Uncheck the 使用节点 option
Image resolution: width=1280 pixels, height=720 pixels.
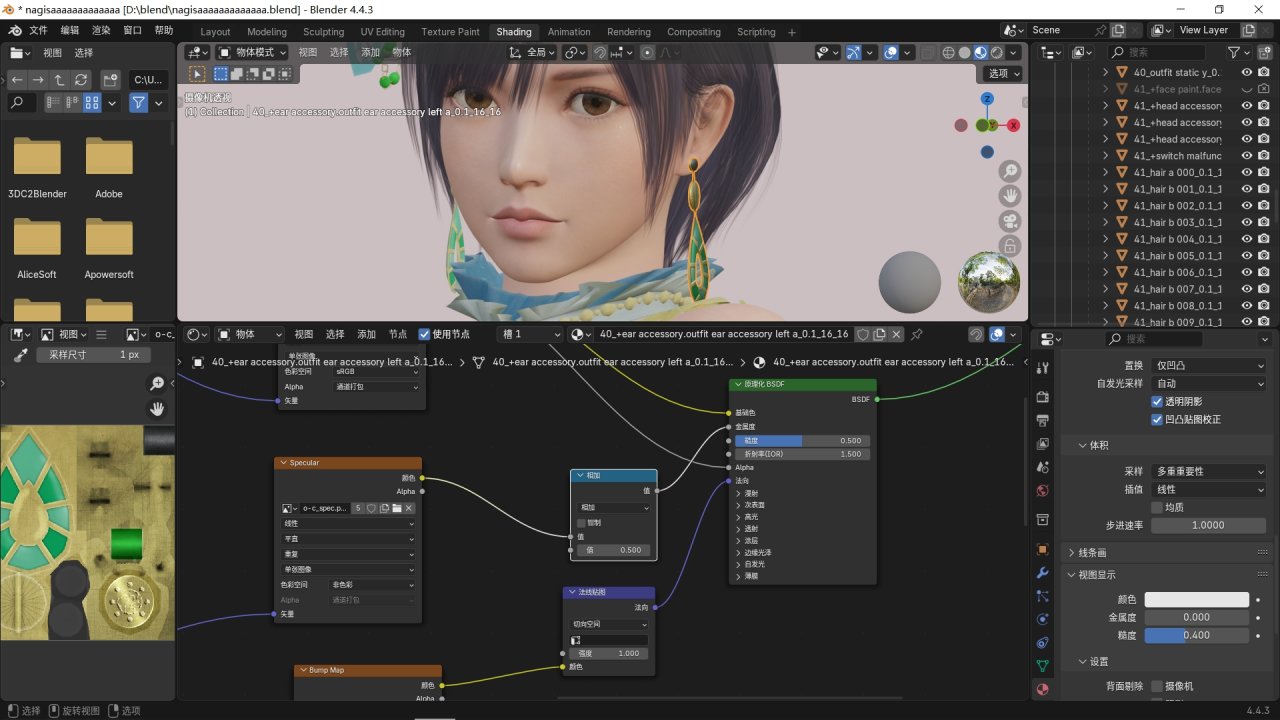click(424, 334)
